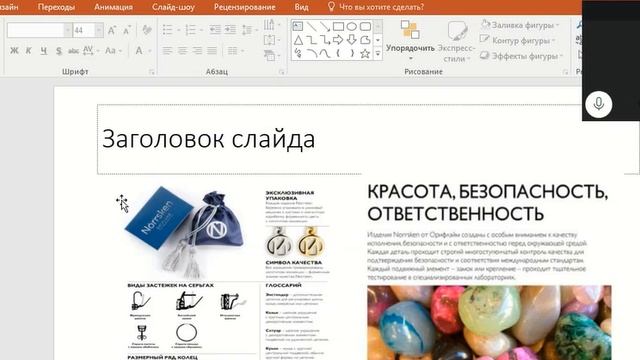The image size is (640, 360).
Task: Switch to Анимация tab
Action: click(113, 7)
